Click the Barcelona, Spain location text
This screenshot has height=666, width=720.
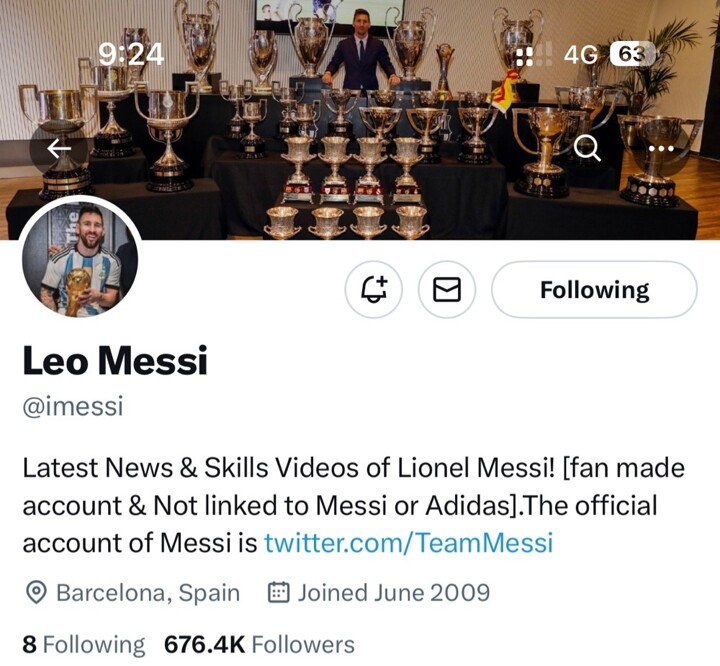click(x=147, y=593)
